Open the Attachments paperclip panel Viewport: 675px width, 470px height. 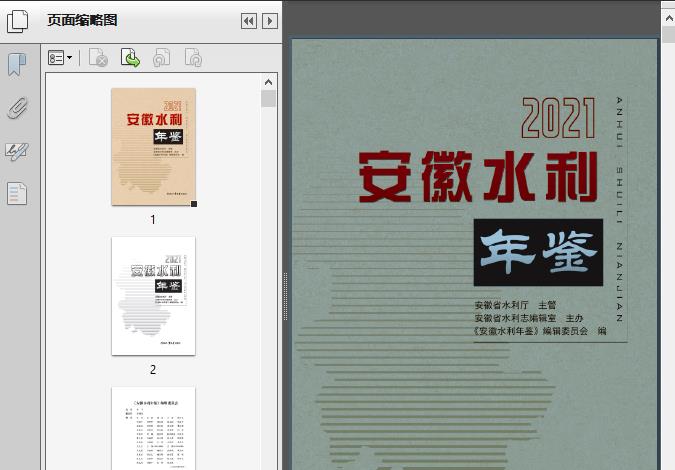(x=17, y=108)
